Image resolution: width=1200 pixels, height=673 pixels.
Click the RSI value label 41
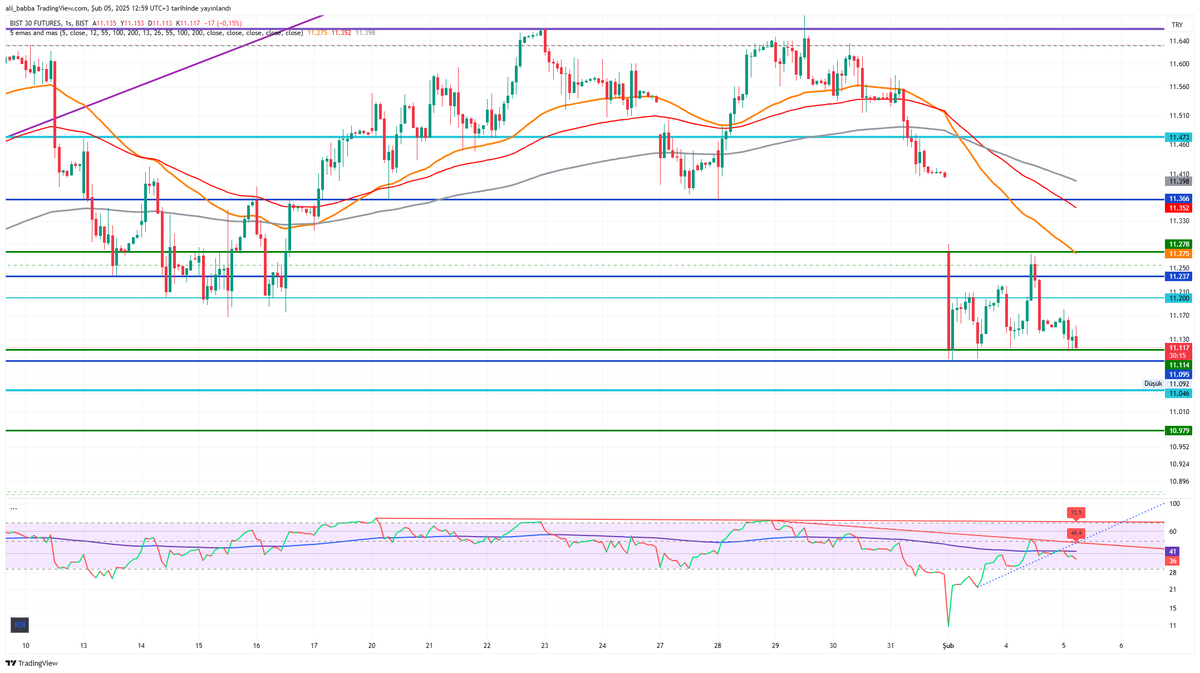(1173, 551)
